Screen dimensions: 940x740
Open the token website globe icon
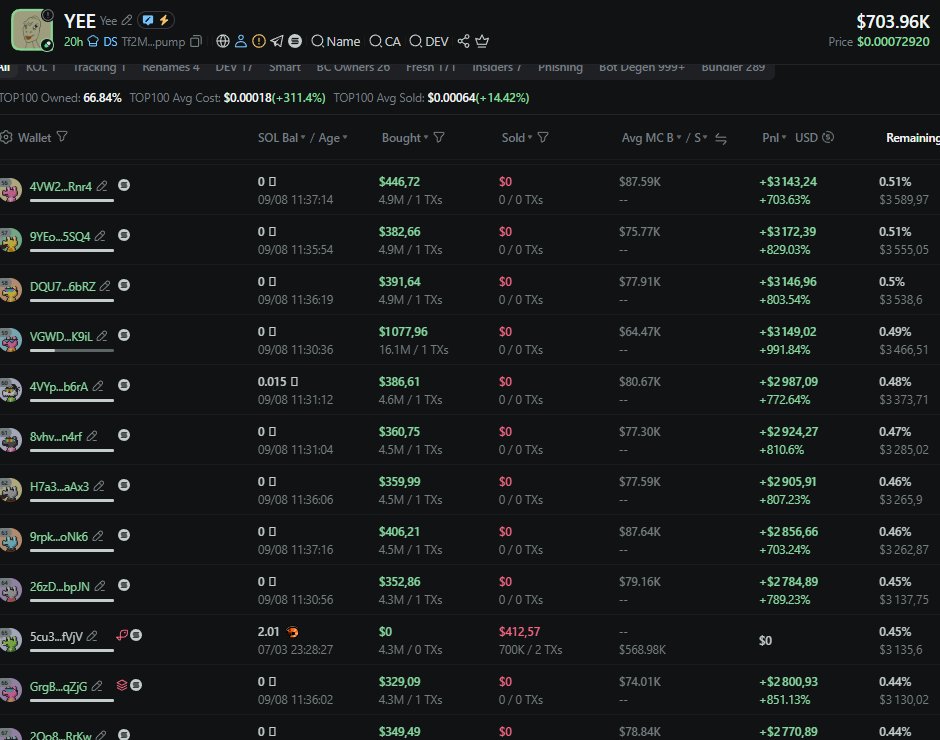(223, 41)
